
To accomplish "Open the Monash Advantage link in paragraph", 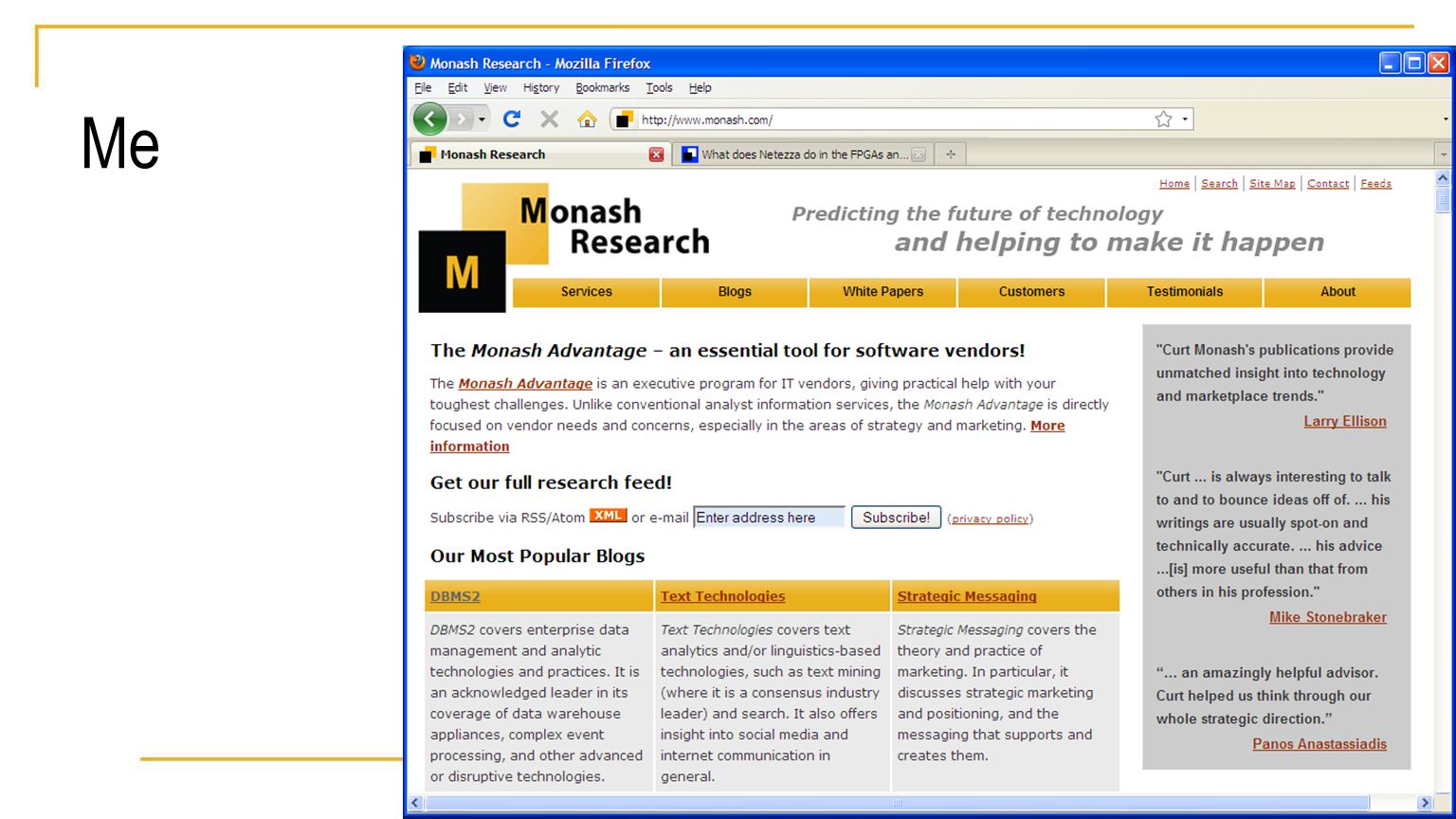I will click(525, 384).
